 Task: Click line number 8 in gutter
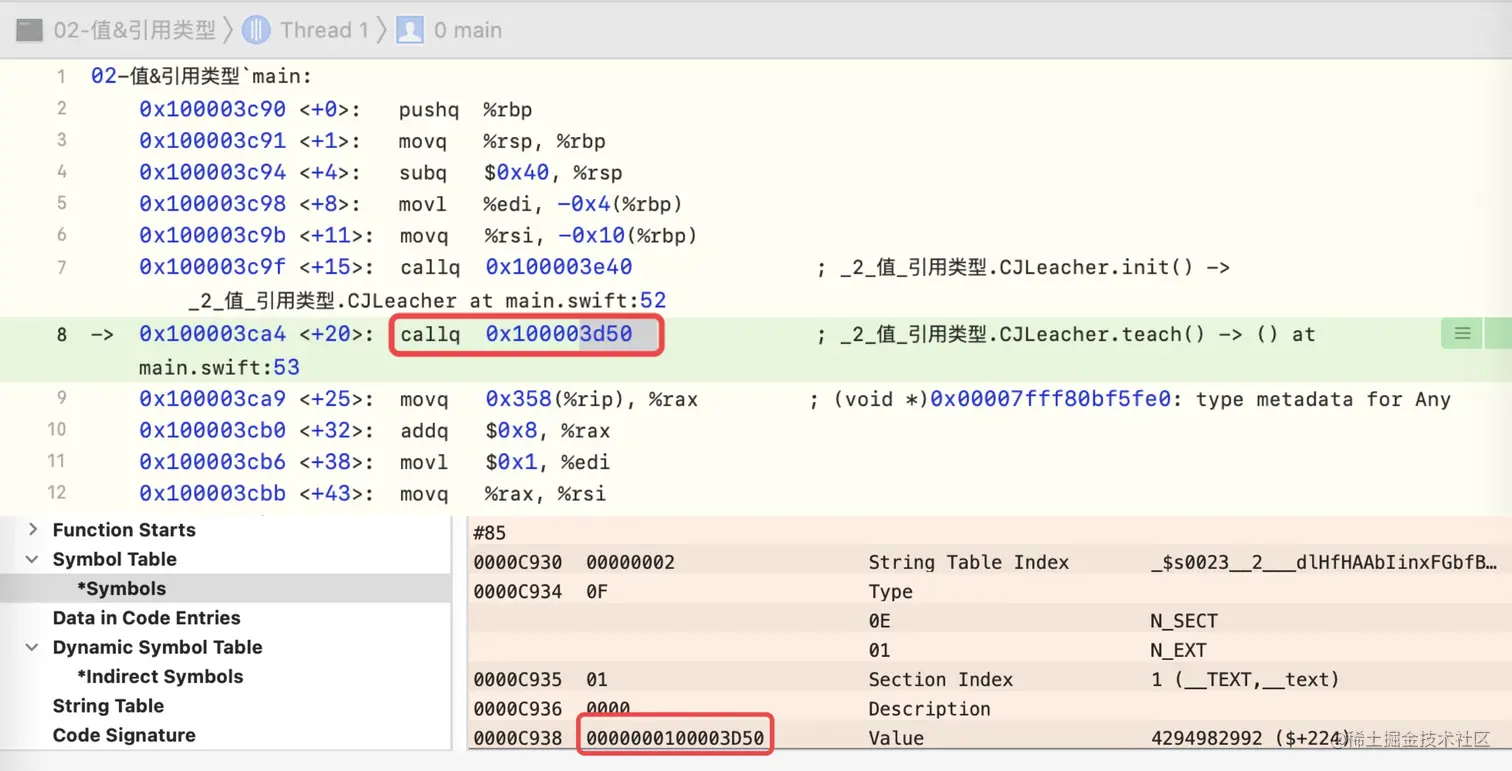coord(61,334)
